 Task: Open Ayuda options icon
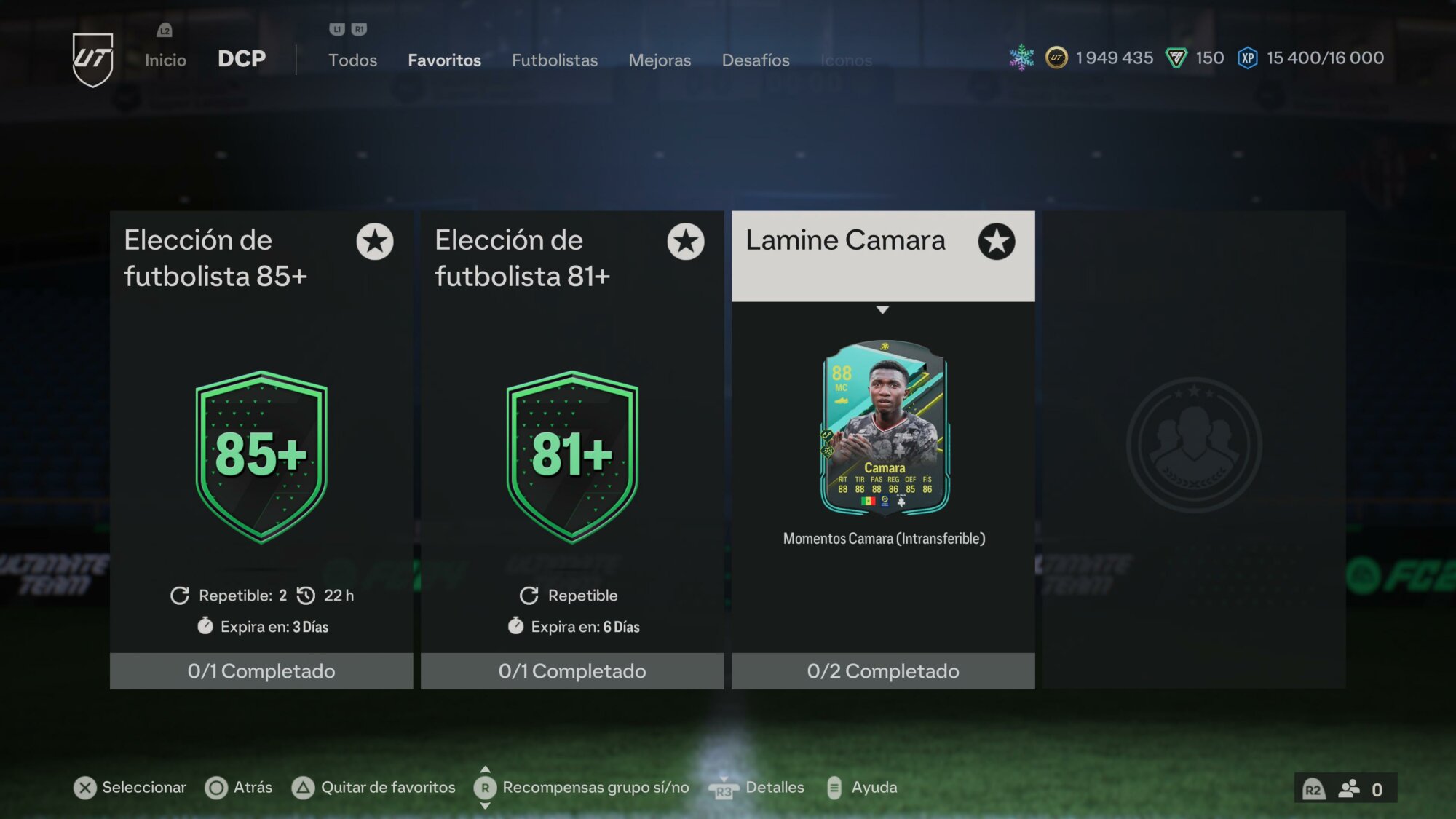[834, 788]
